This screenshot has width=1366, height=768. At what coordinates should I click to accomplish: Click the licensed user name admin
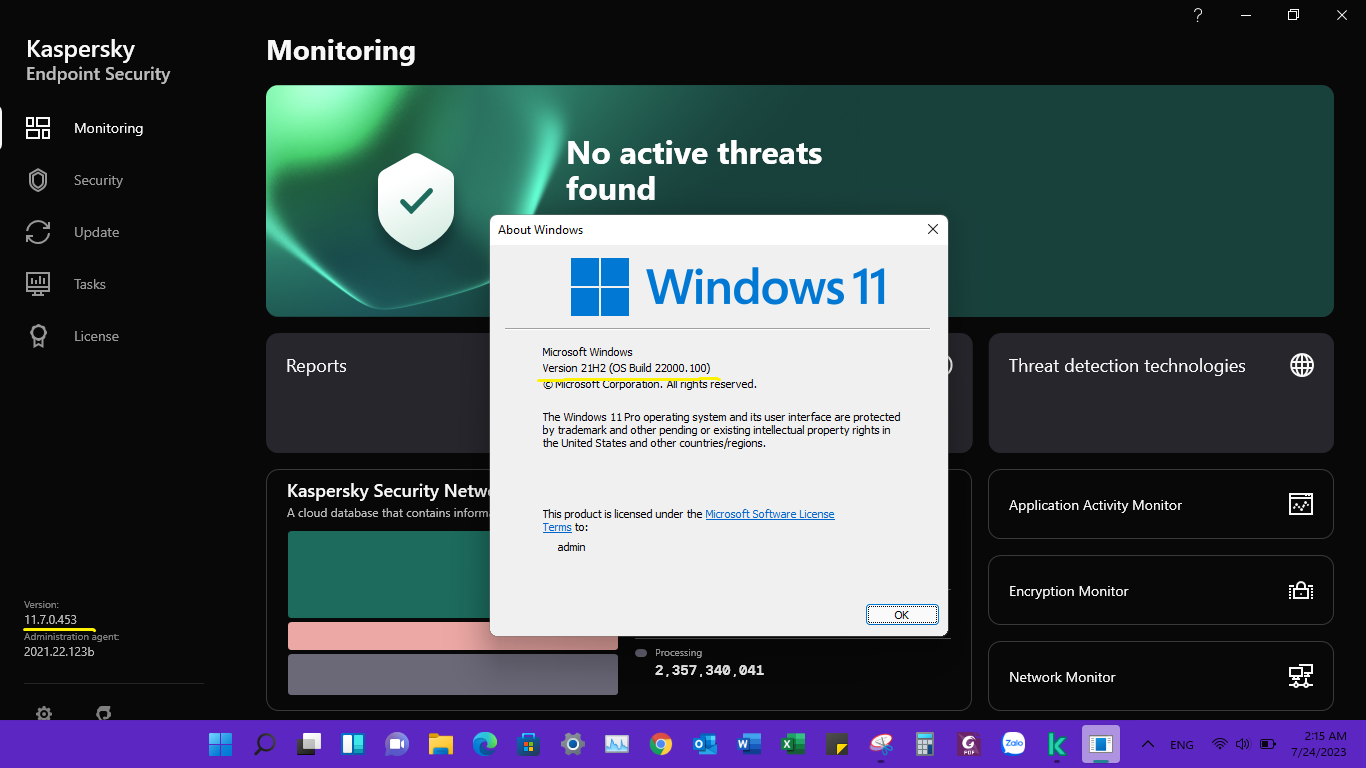(571, 547)
